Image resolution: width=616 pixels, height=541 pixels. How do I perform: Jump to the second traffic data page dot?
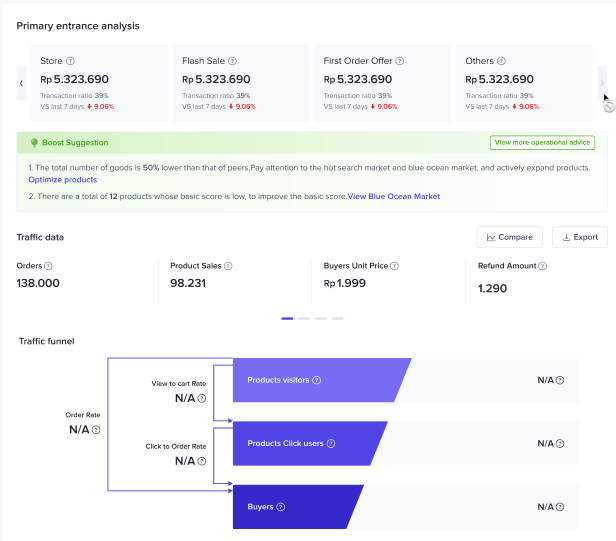coord(305,318)
